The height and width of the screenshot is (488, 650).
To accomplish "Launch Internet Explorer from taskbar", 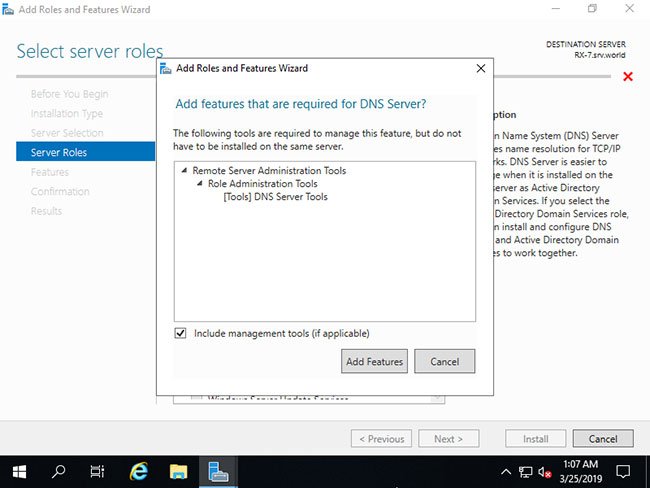I will 138,471.
